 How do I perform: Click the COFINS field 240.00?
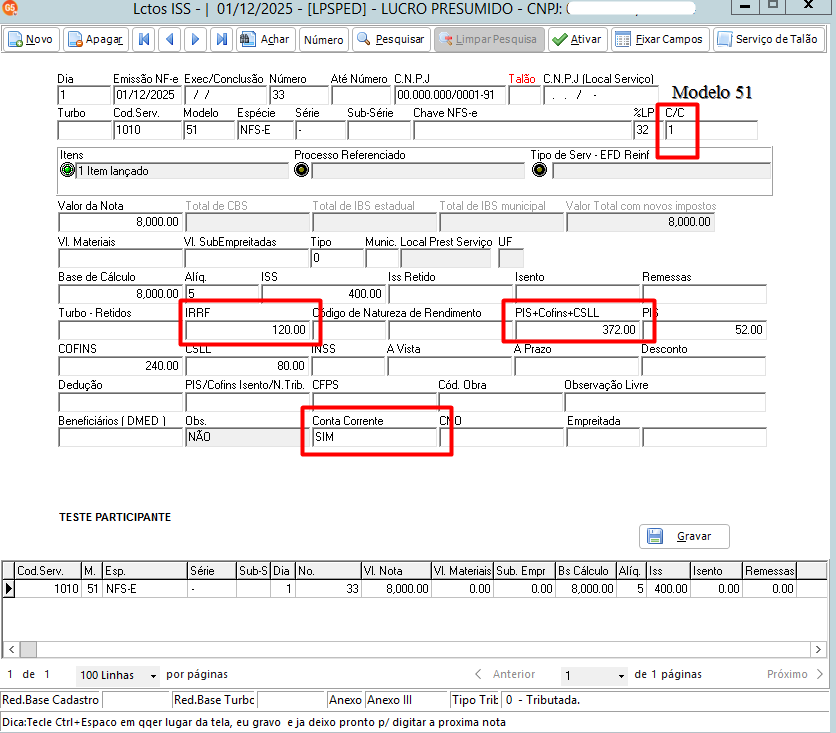(x=120, y=366)
